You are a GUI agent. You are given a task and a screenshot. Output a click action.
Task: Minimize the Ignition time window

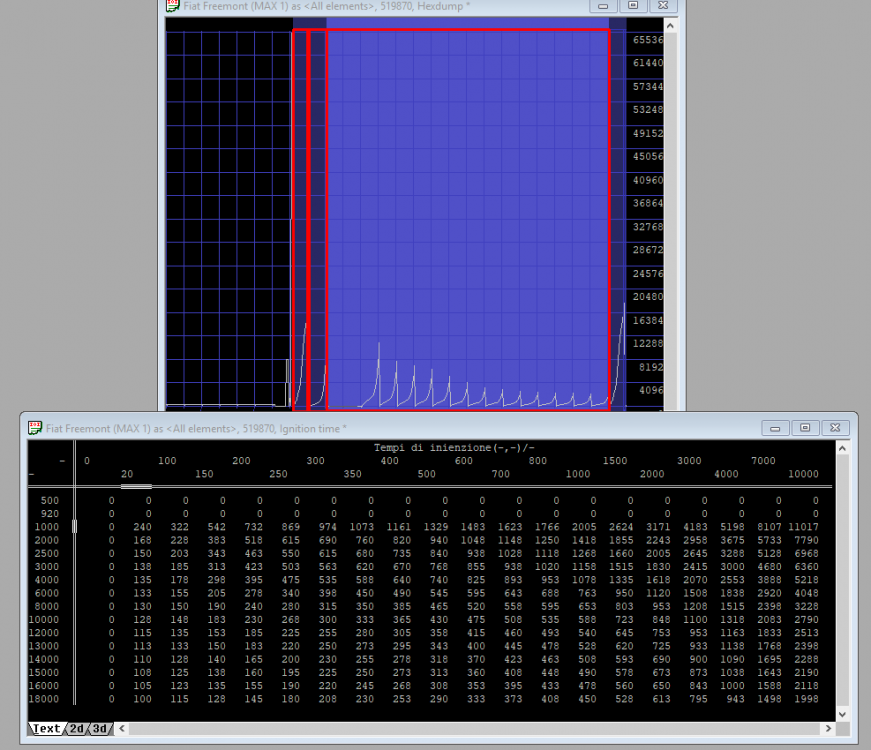click(774, 428)
